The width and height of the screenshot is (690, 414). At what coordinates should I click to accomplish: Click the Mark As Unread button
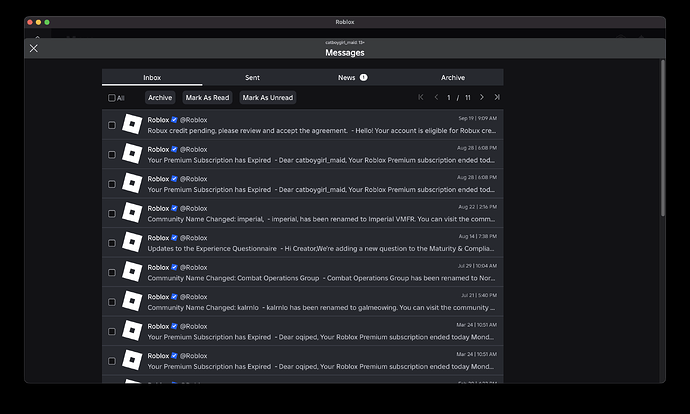pyautogui.click(x=268, y=98)
